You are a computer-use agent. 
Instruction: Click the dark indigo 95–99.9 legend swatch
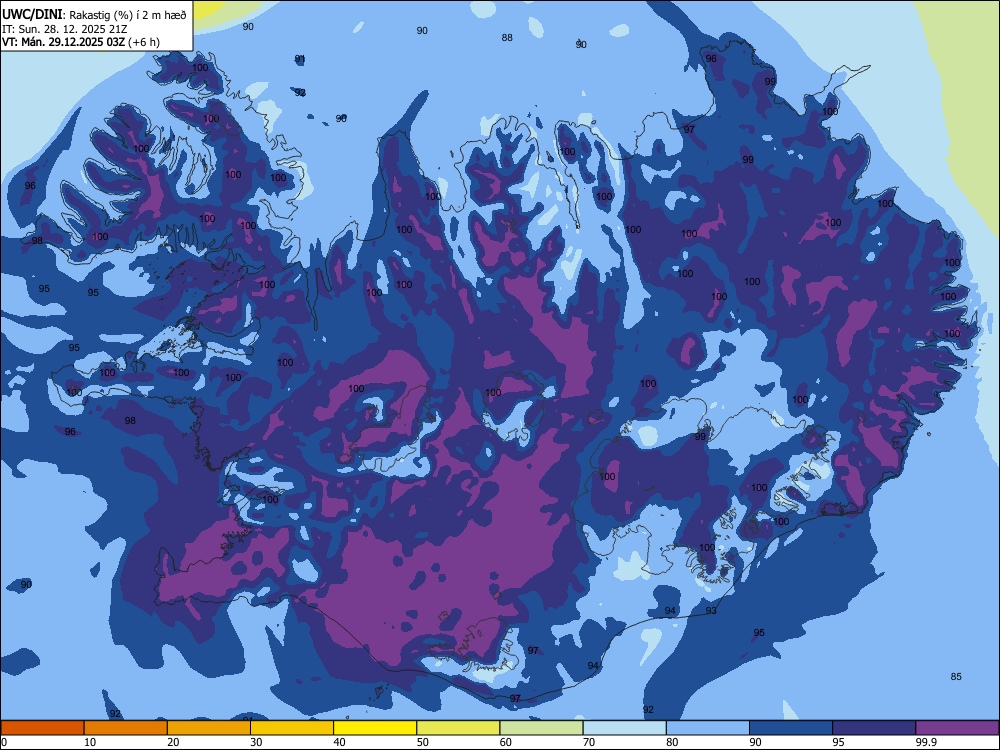click(x=874, y=728)
